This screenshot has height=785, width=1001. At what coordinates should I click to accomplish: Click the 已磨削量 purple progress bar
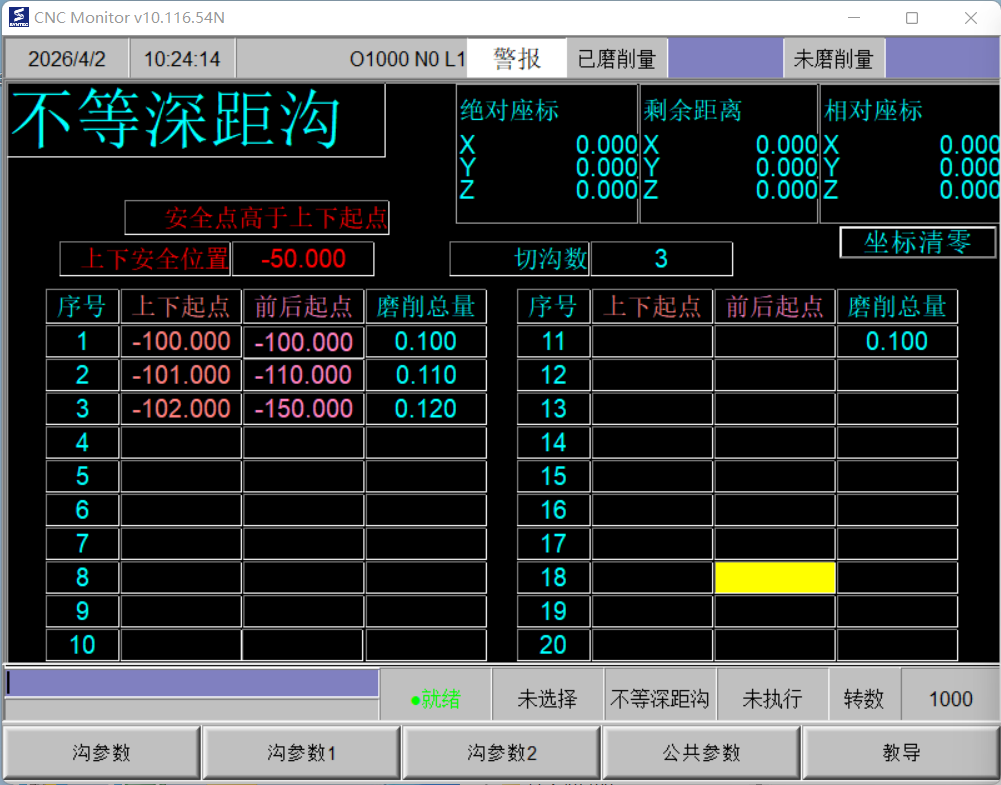tap(724, 59)
